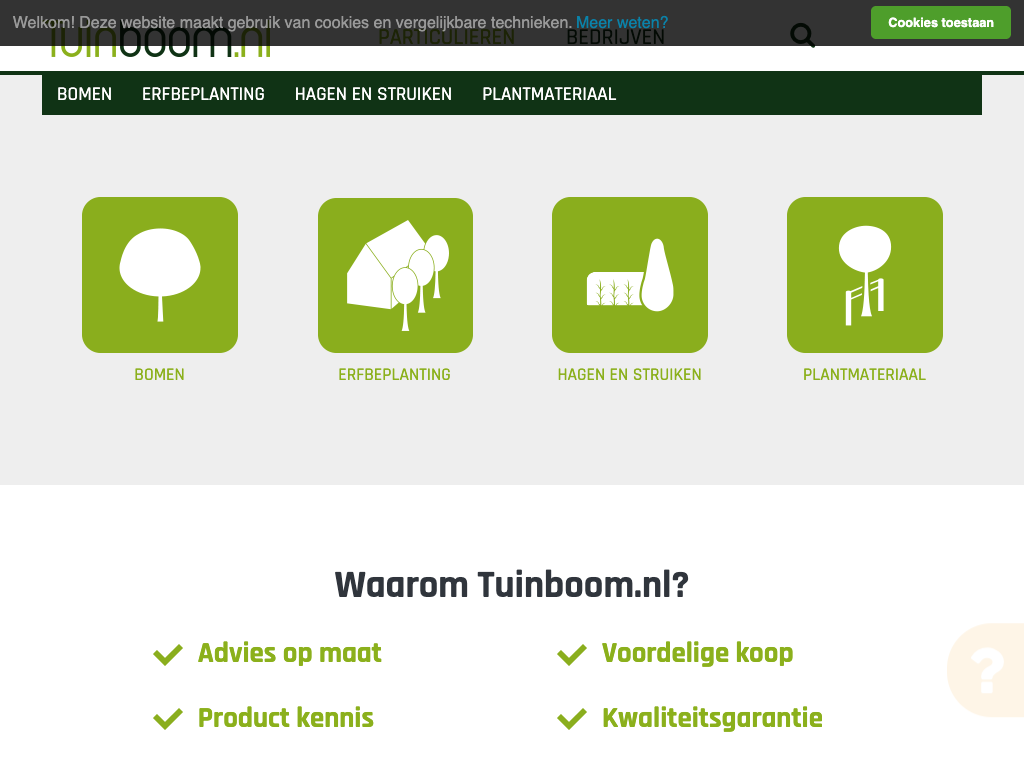
Task: Click the Bomen label under the tile
Action: 159,374
